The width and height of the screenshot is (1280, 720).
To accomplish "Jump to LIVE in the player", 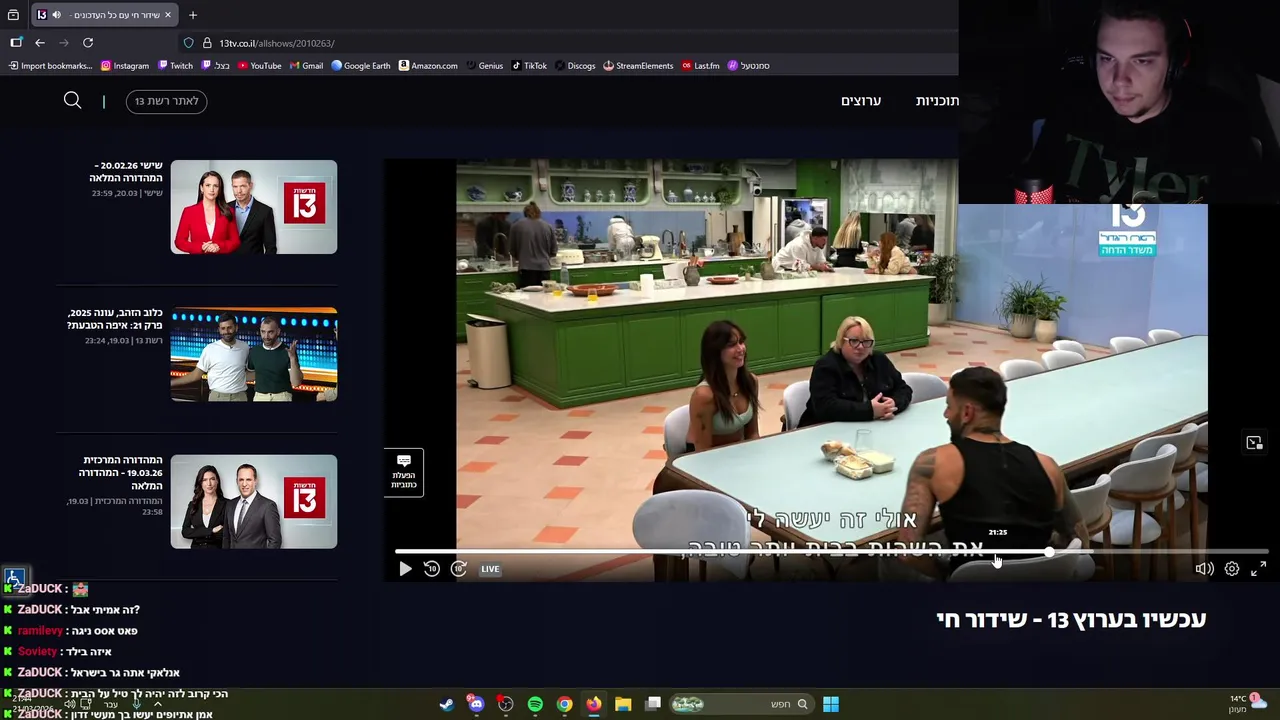I will (x=490, y=569).
